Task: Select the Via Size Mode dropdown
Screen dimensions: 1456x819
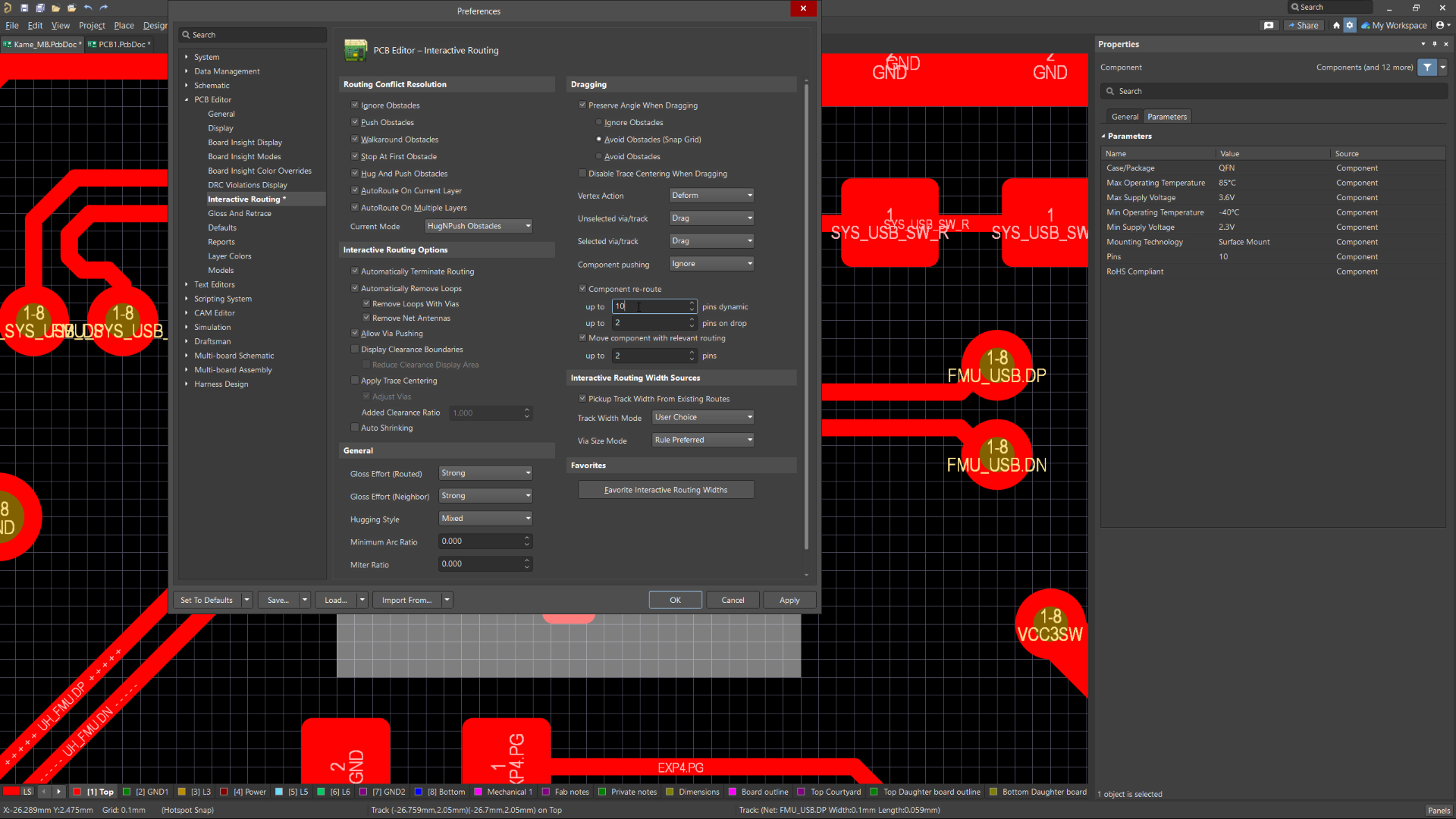Action: (703, 440)
